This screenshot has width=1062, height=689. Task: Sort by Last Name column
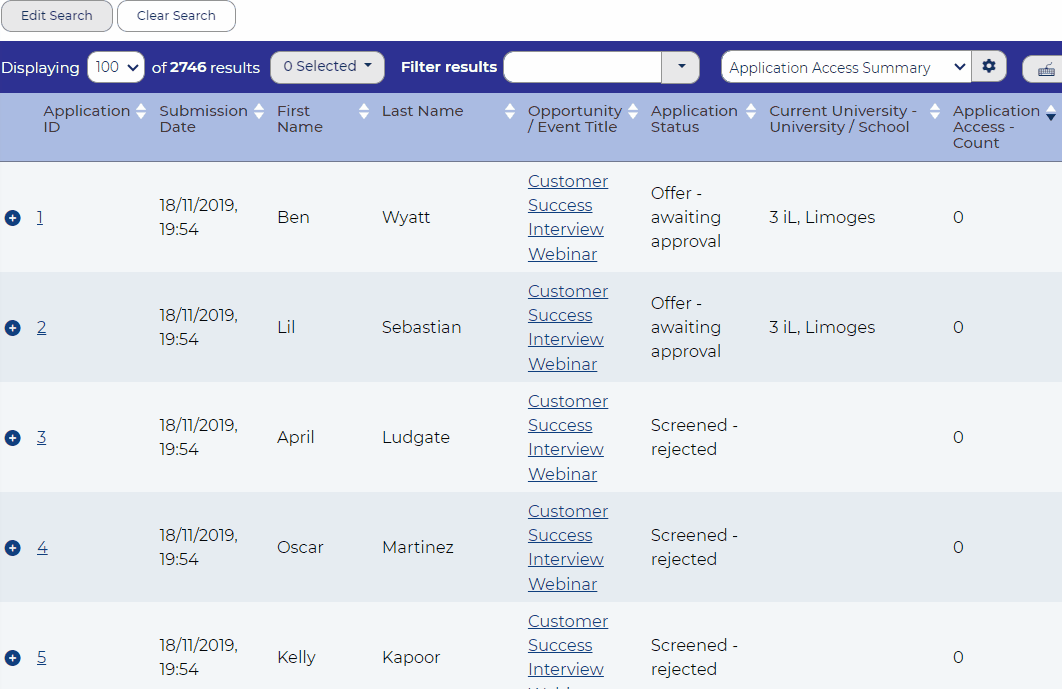pyautogui.click(x=510, y=111)
